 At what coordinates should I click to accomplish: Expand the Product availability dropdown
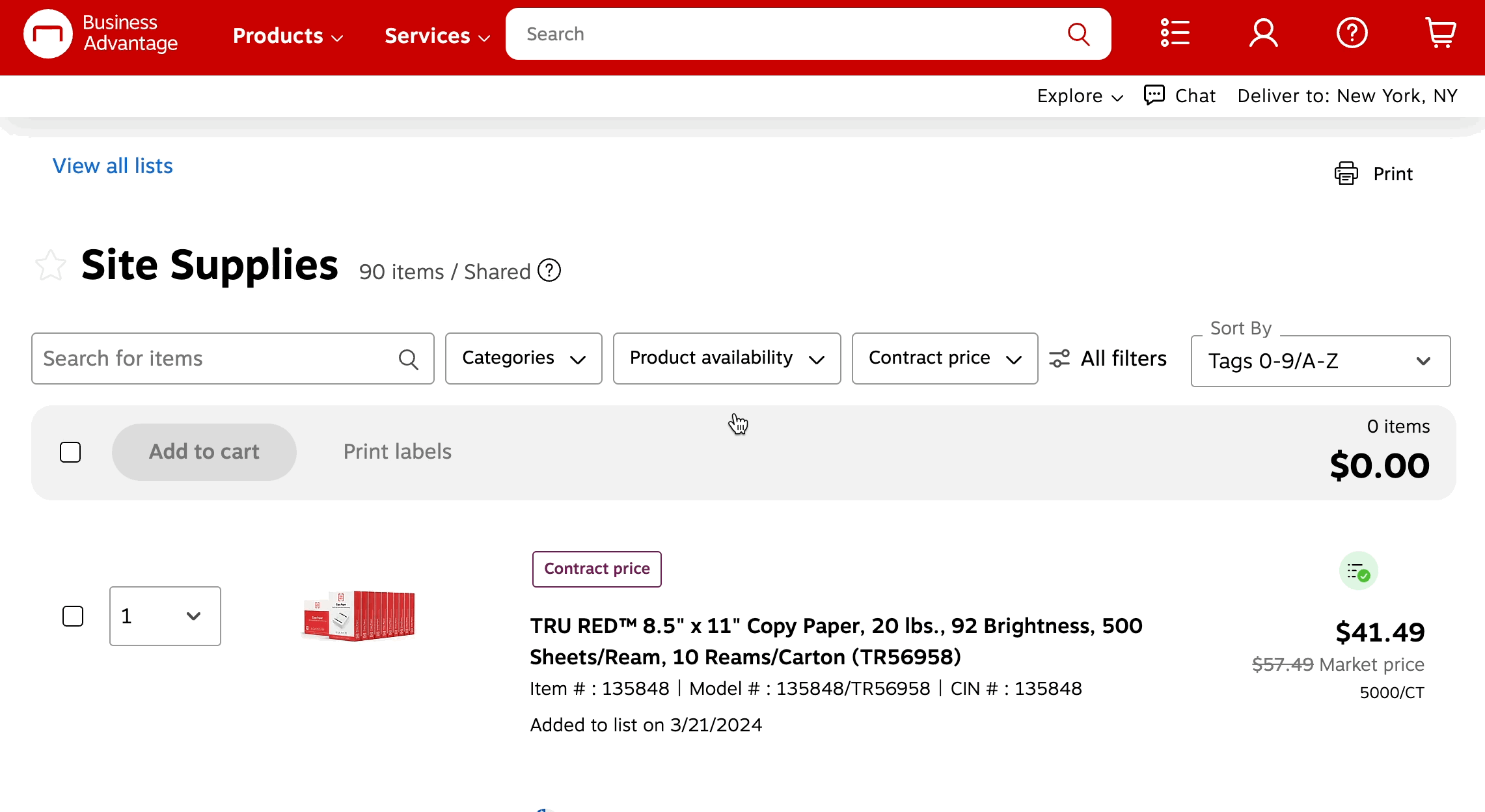726,359
